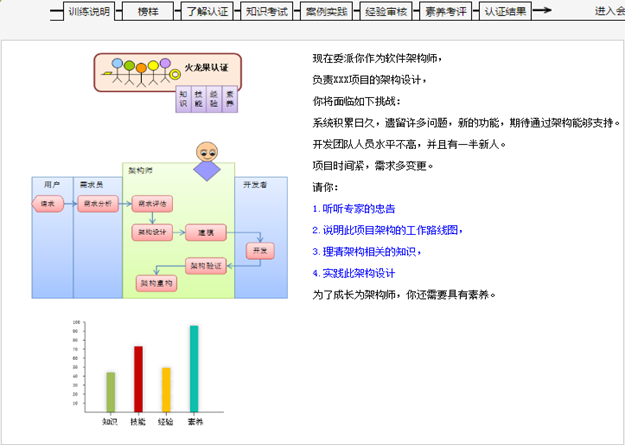Switch to the 了解认证 step
This screenshot has height=445, width=625.
pyautogui.click(x=207, y=12)
